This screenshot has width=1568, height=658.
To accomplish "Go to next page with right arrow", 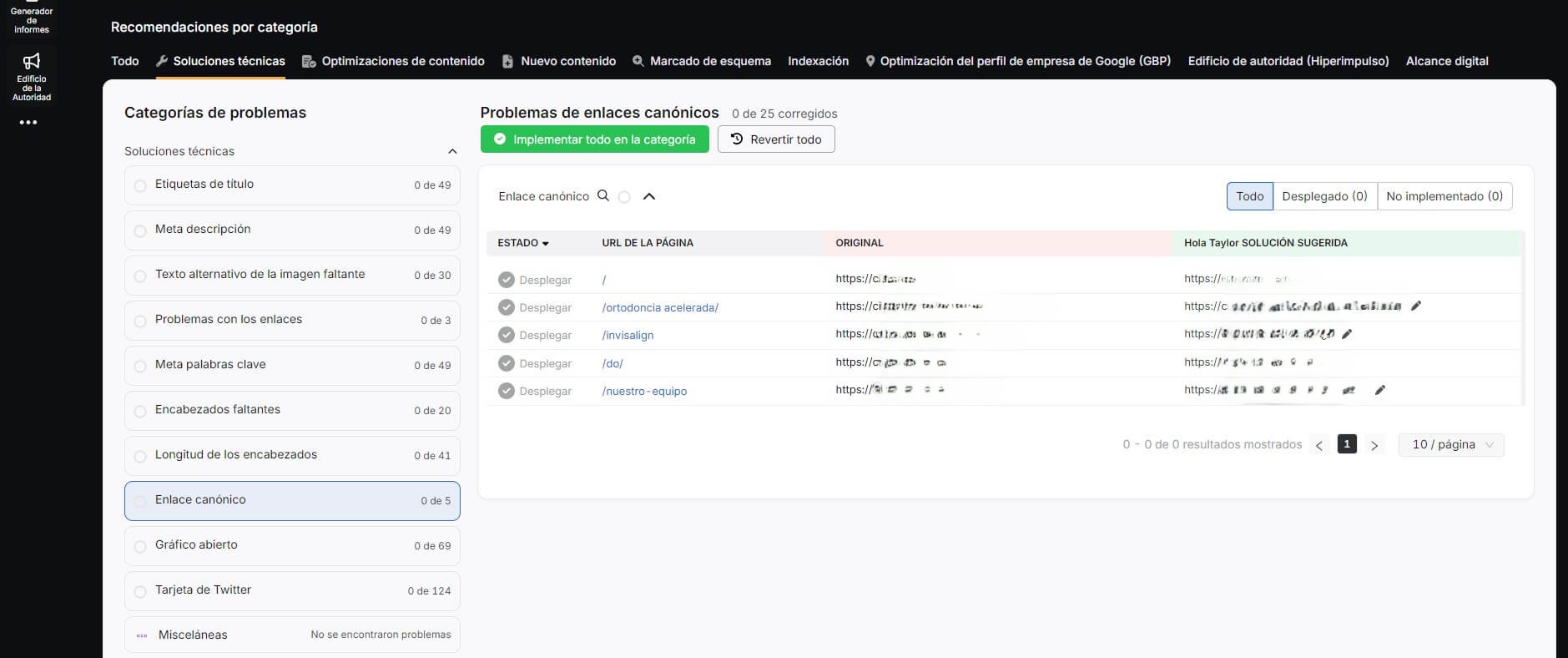I will [1374, 445].
